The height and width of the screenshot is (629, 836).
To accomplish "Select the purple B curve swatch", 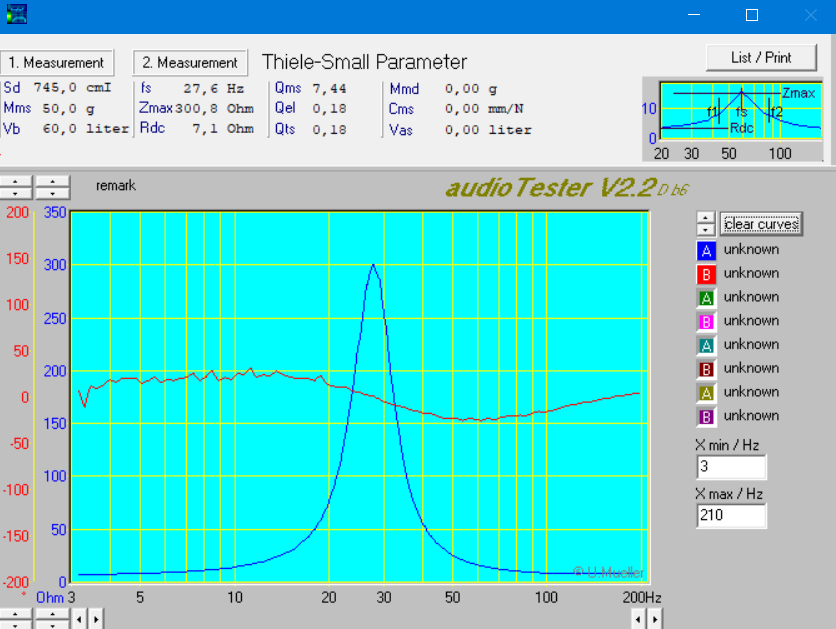I will coord(706,416).
